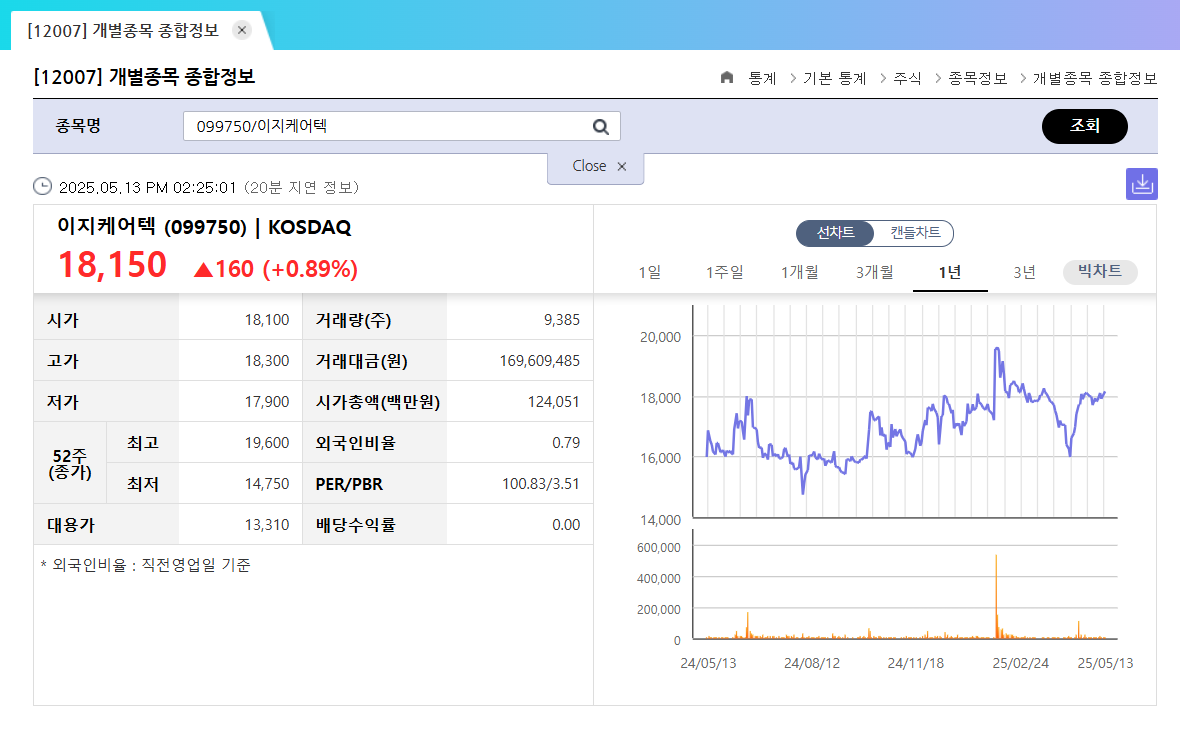The height and width of the screenshot is (737, 1180).
Task: Select the 1일 chart period tab
Action: [650, 271]
